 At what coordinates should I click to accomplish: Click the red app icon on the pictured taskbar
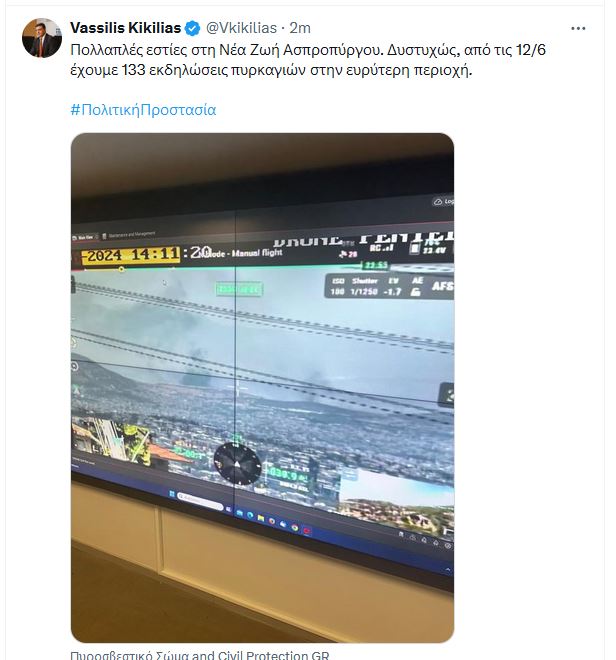307,531
